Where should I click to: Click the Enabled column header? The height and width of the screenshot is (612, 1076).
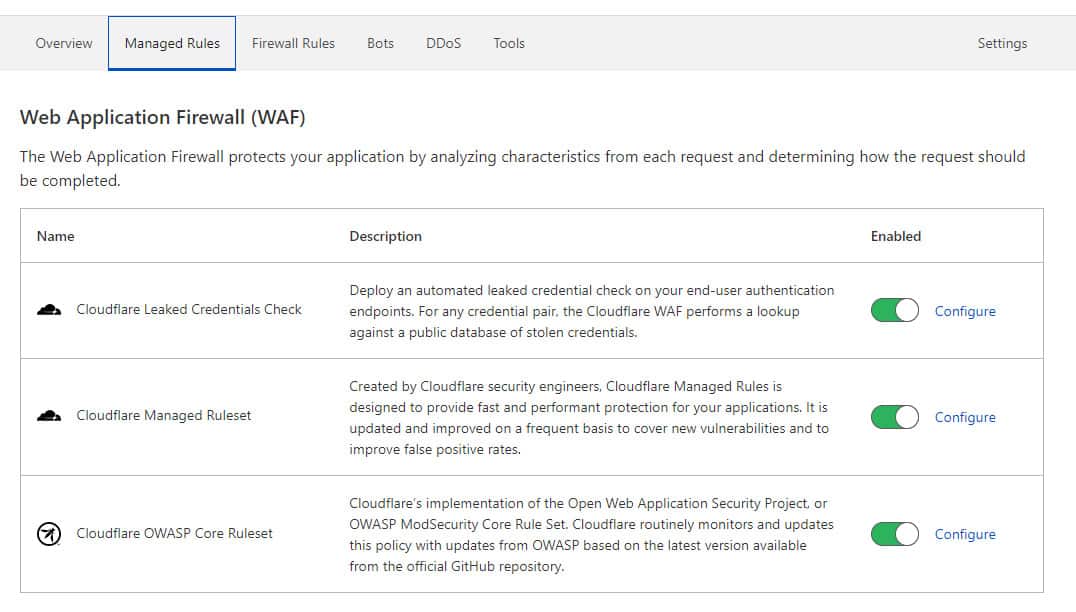tap(896, 236)
